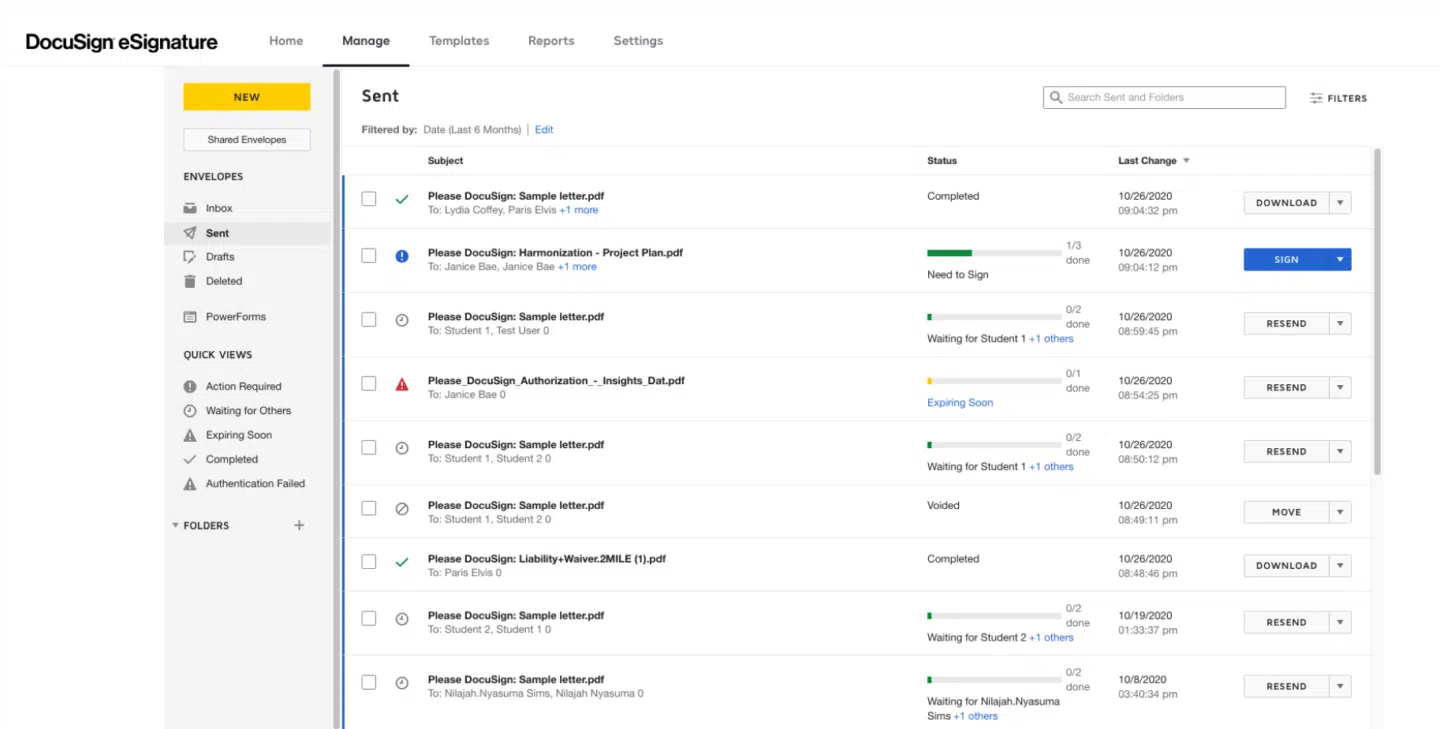Viewport: 1440px width, 729px height.
Task: Click Expiring Soon status link
Action: [960, 403]
